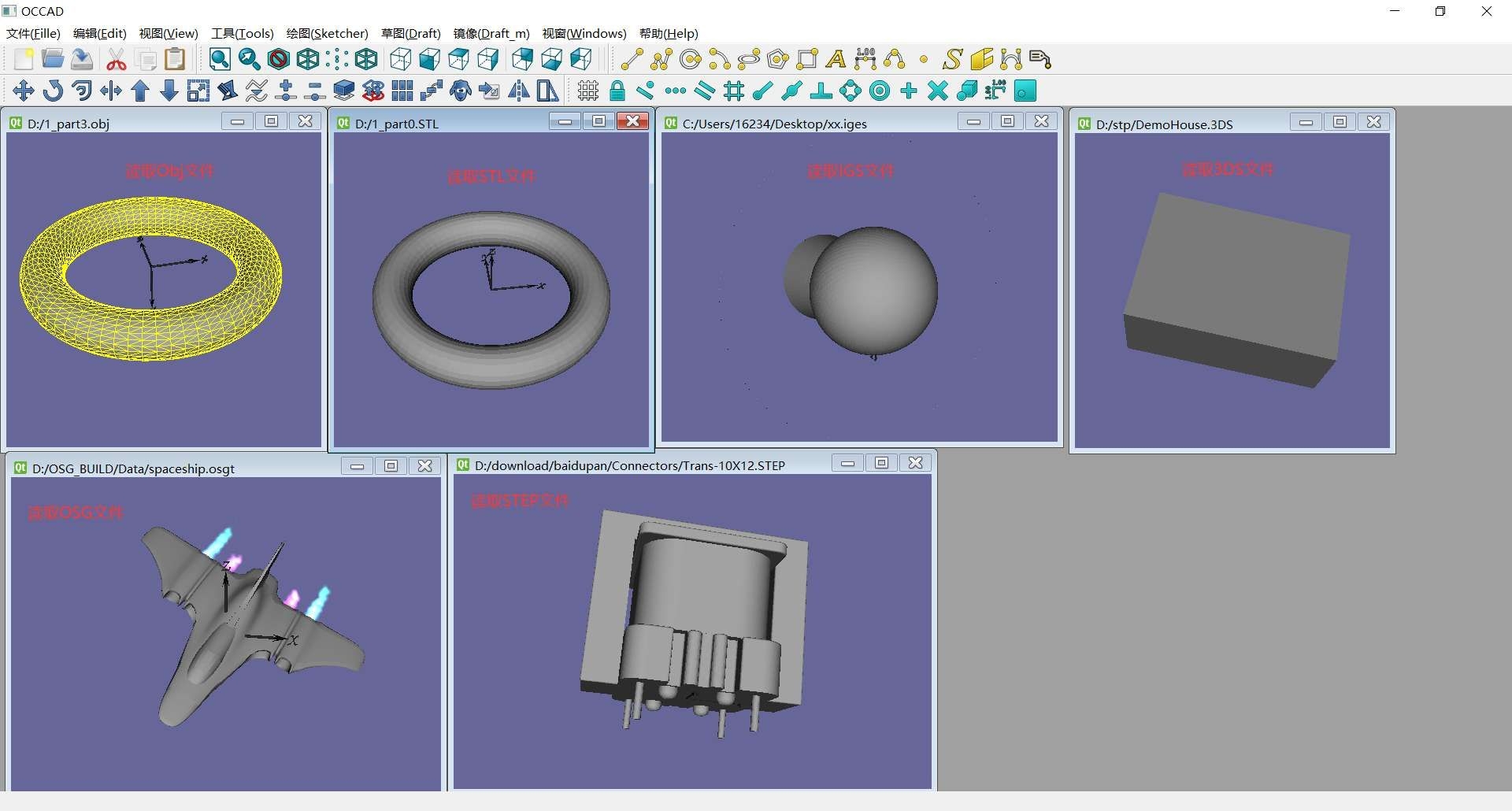Toggle the perpendicular snap mode
Screen dimensions: 1512x811
tap(821, 91)
